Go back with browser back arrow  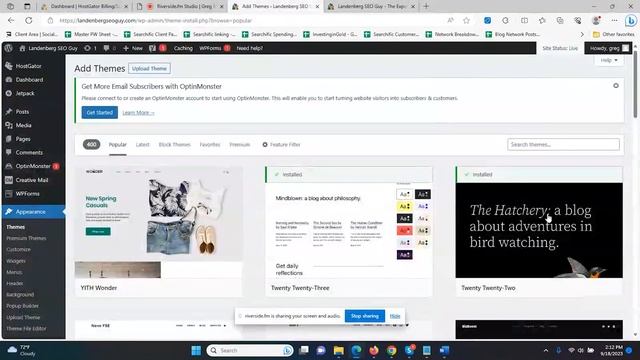[x=11, y=20]
